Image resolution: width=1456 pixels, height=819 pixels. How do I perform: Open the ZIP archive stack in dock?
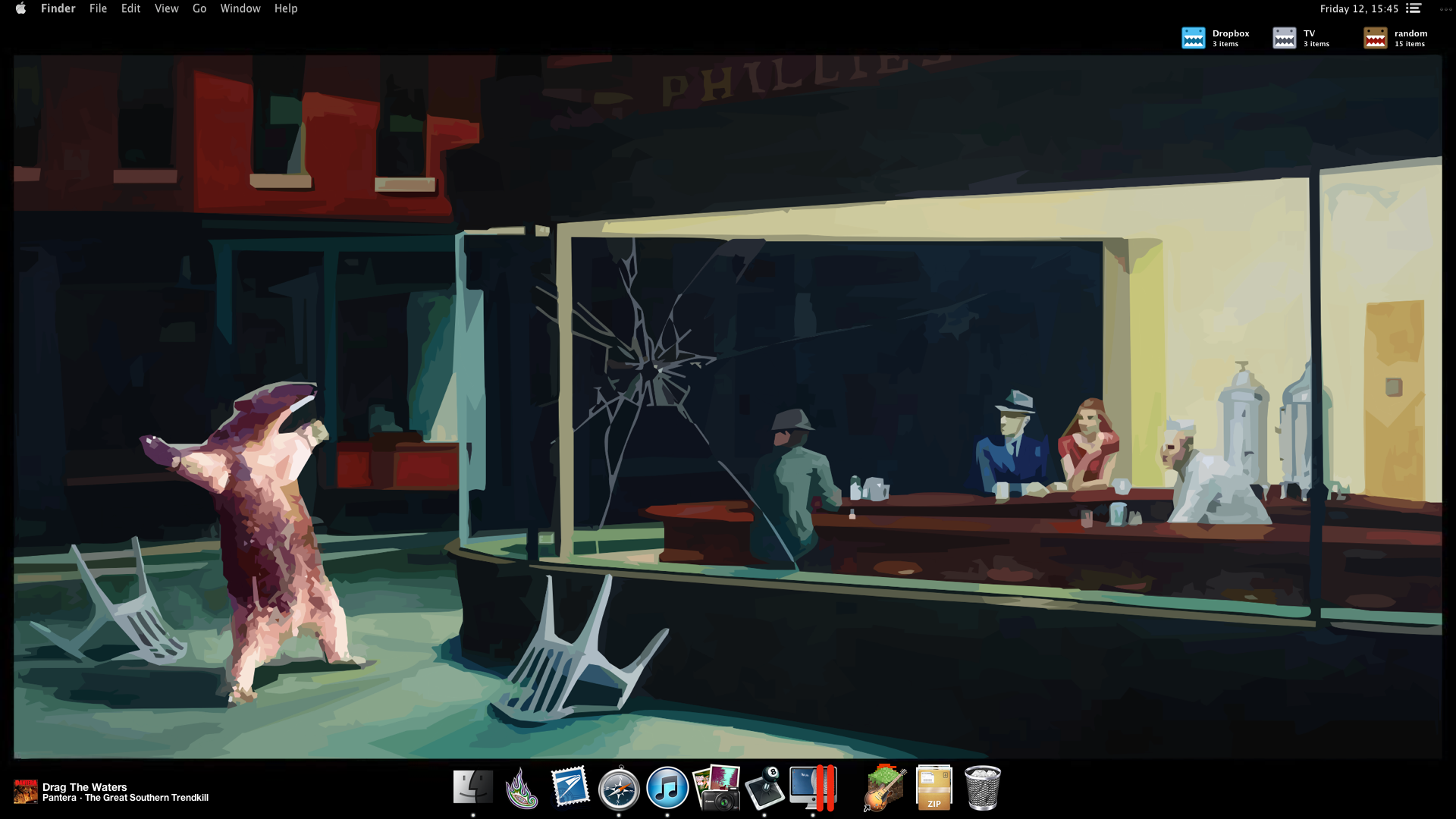tap(934, 789)
